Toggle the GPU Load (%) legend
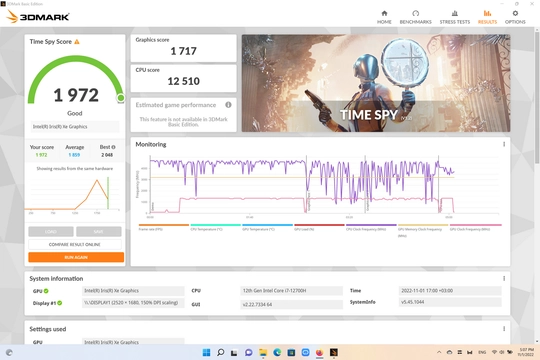Viewport: 540px width, 360px height. coord(319,227)
